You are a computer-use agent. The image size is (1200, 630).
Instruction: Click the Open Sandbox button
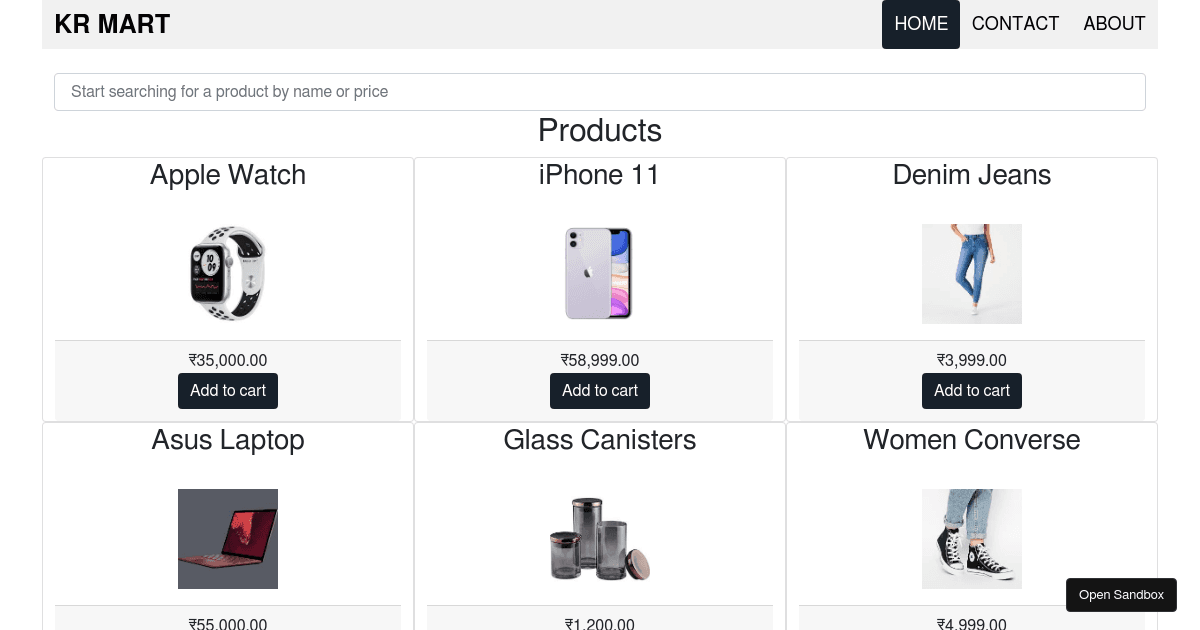point(1121,595)
